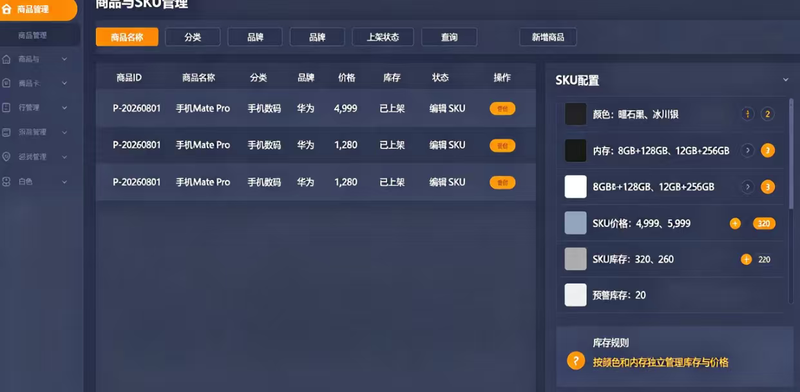The height and width of the screenshot is (392, 800).
Task: Click the arrow icon in 内存 row
Action: (x=747, y=150)
